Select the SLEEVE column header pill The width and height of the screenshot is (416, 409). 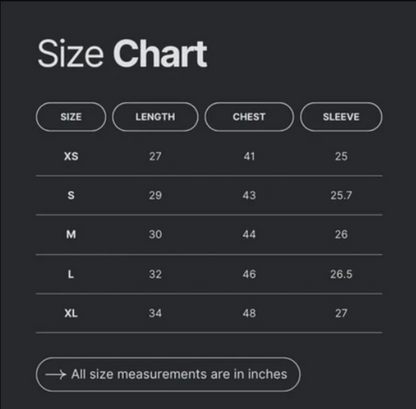(341, 117)
